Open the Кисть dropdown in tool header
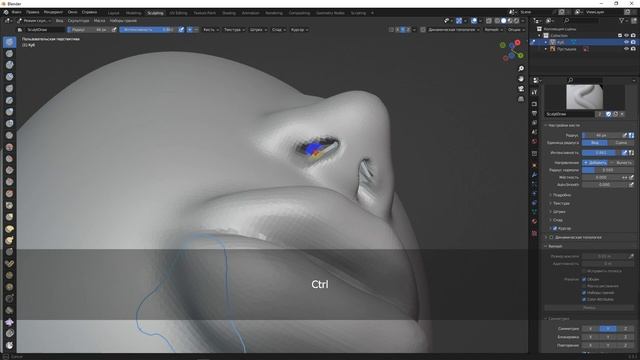The image size is (640, 360). (x=211, y=30)
